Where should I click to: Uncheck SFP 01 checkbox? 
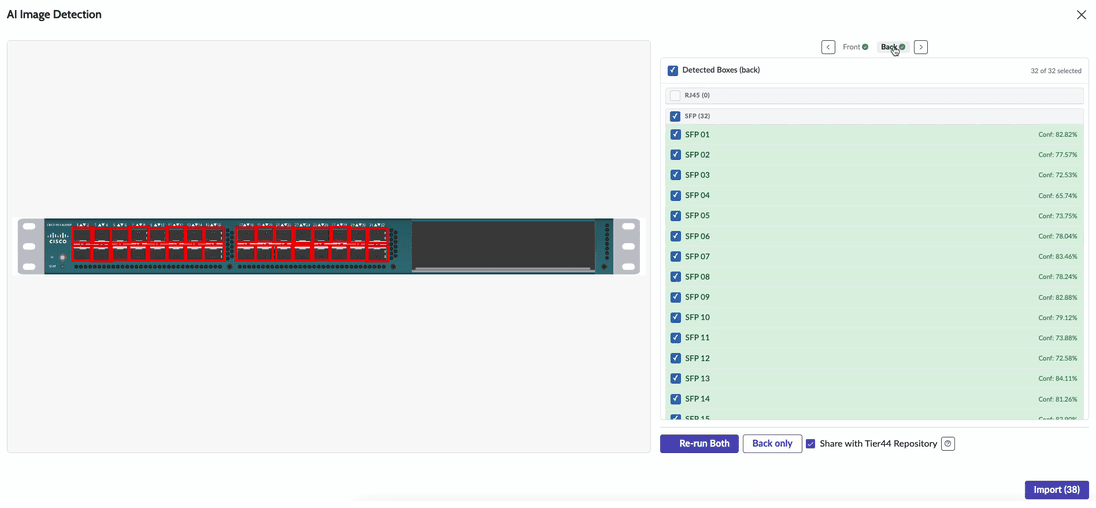click(675, 134)
